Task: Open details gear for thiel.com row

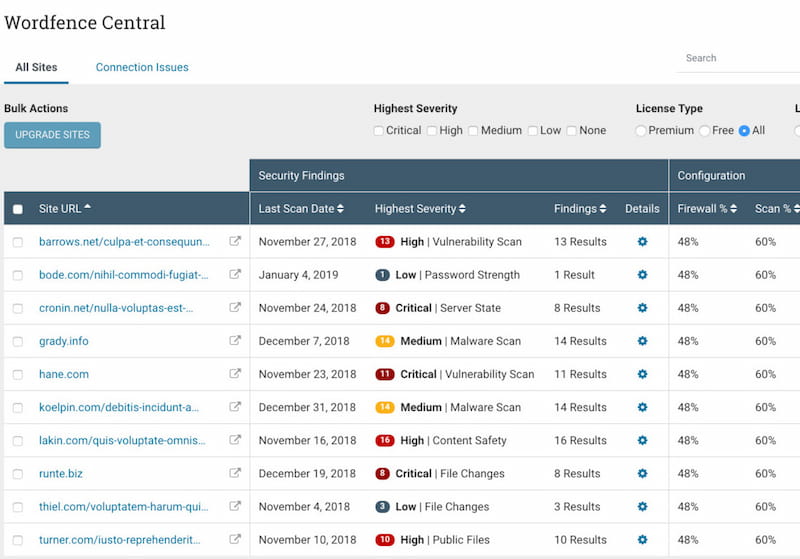Action: pos(642,506)
